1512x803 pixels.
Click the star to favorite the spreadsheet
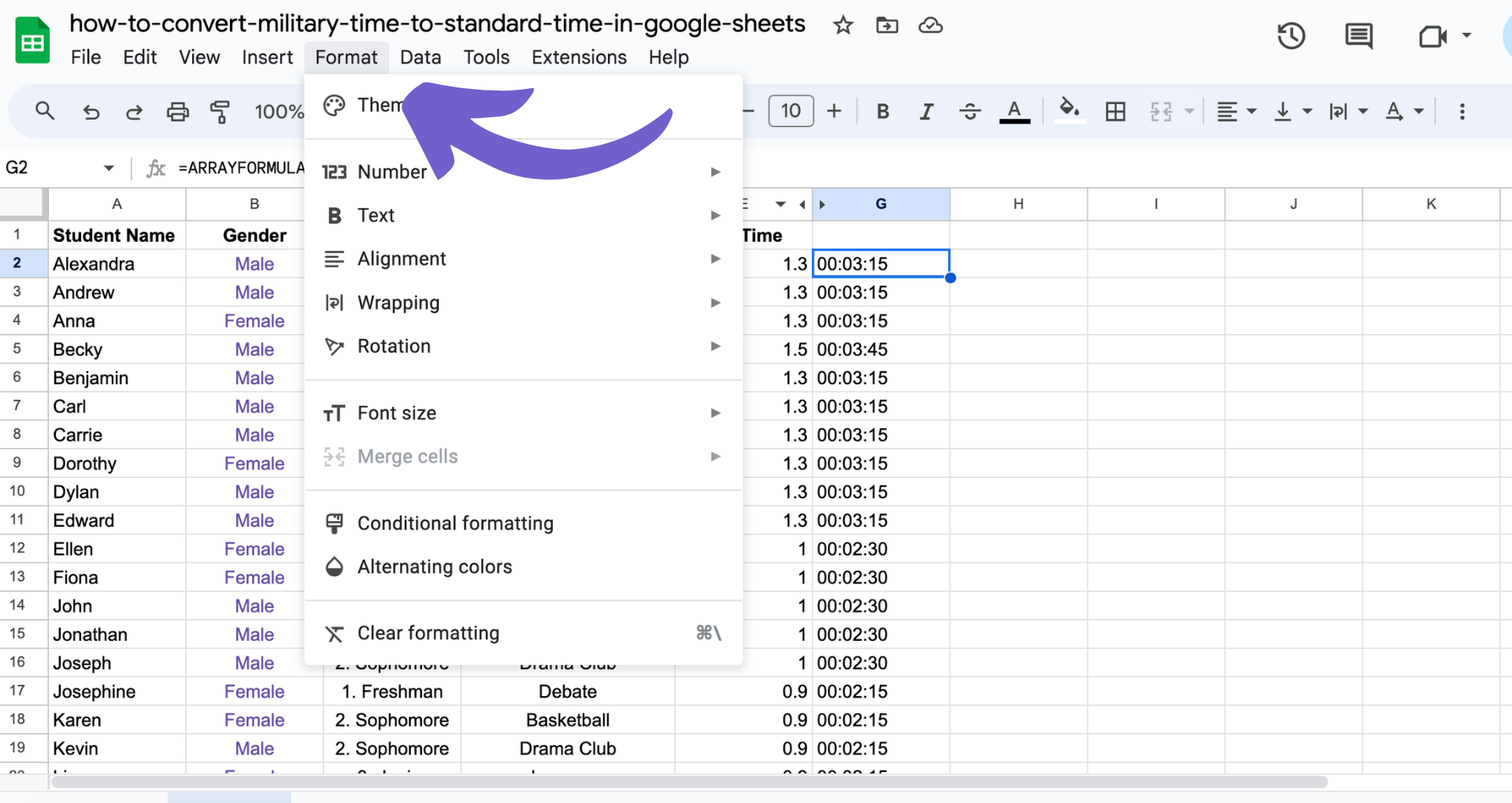coord(843,25)
